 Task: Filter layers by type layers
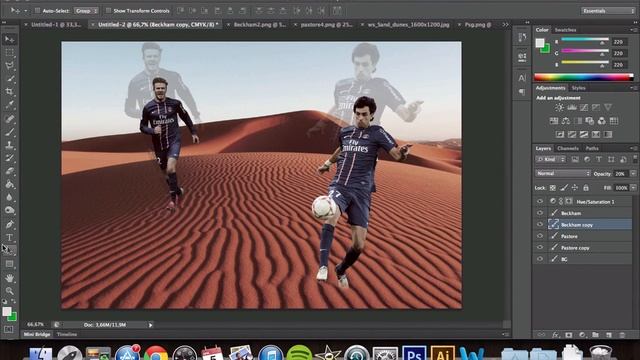pos(599,160)
